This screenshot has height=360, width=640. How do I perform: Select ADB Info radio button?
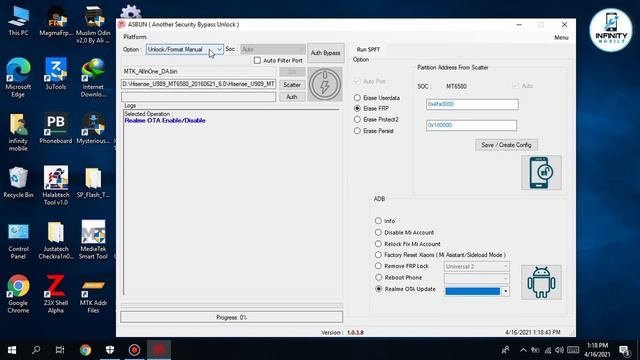[x=378, y=221]
